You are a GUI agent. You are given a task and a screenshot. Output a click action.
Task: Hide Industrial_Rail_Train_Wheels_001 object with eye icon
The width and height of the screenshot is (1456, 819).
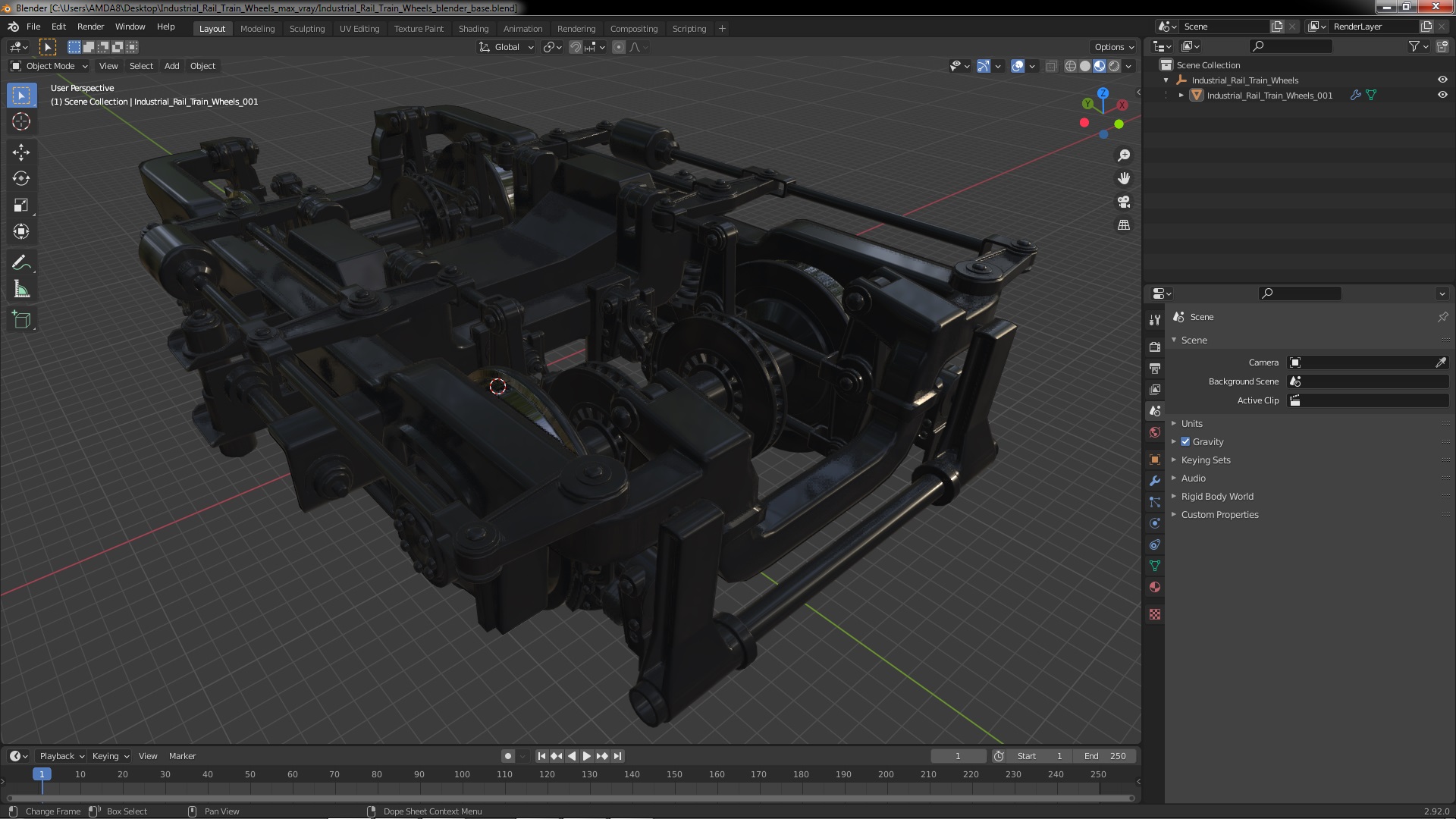[x=1442, y=95]
